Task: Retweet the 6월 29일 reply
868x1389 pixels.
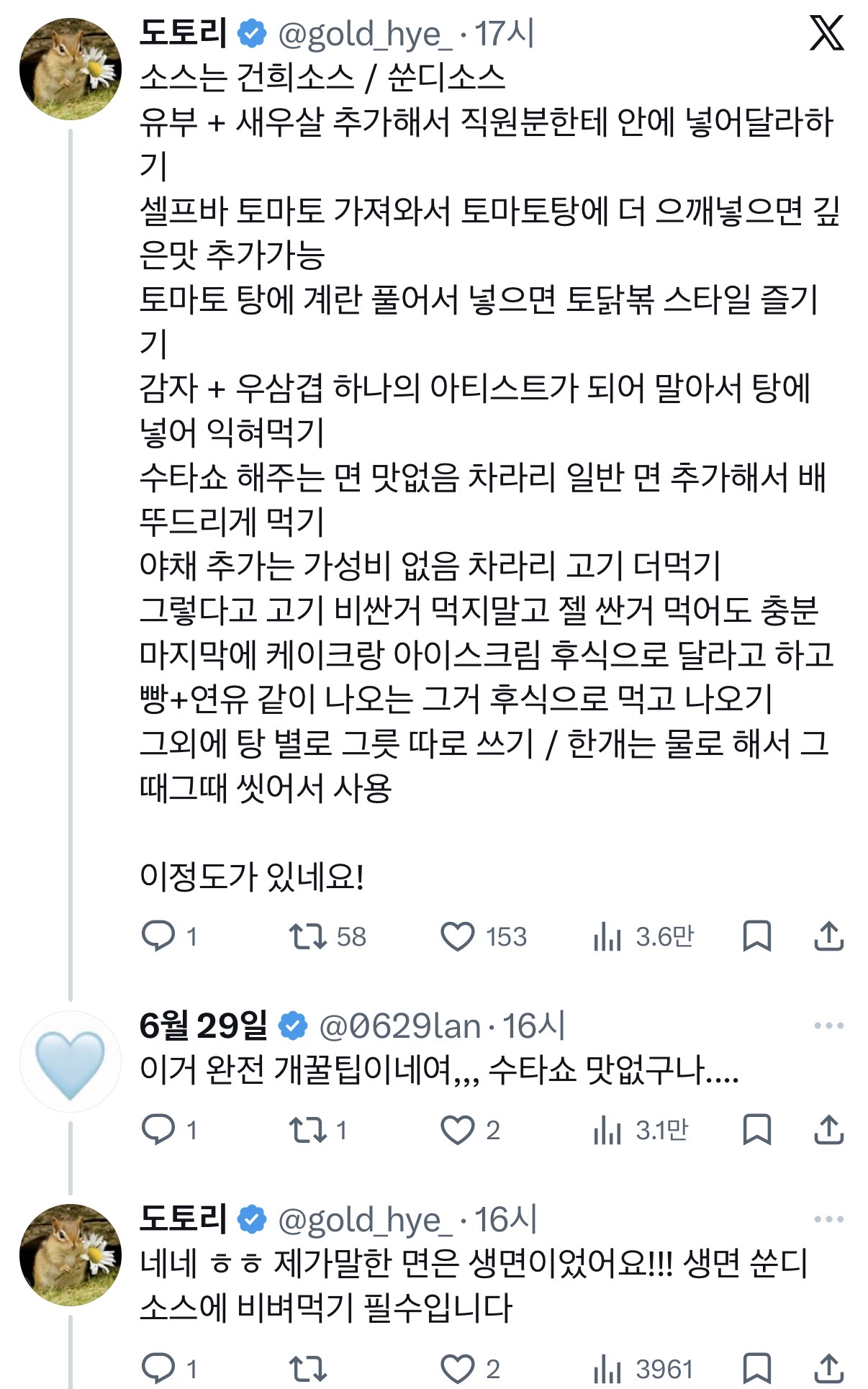Action: (308, 1130)
